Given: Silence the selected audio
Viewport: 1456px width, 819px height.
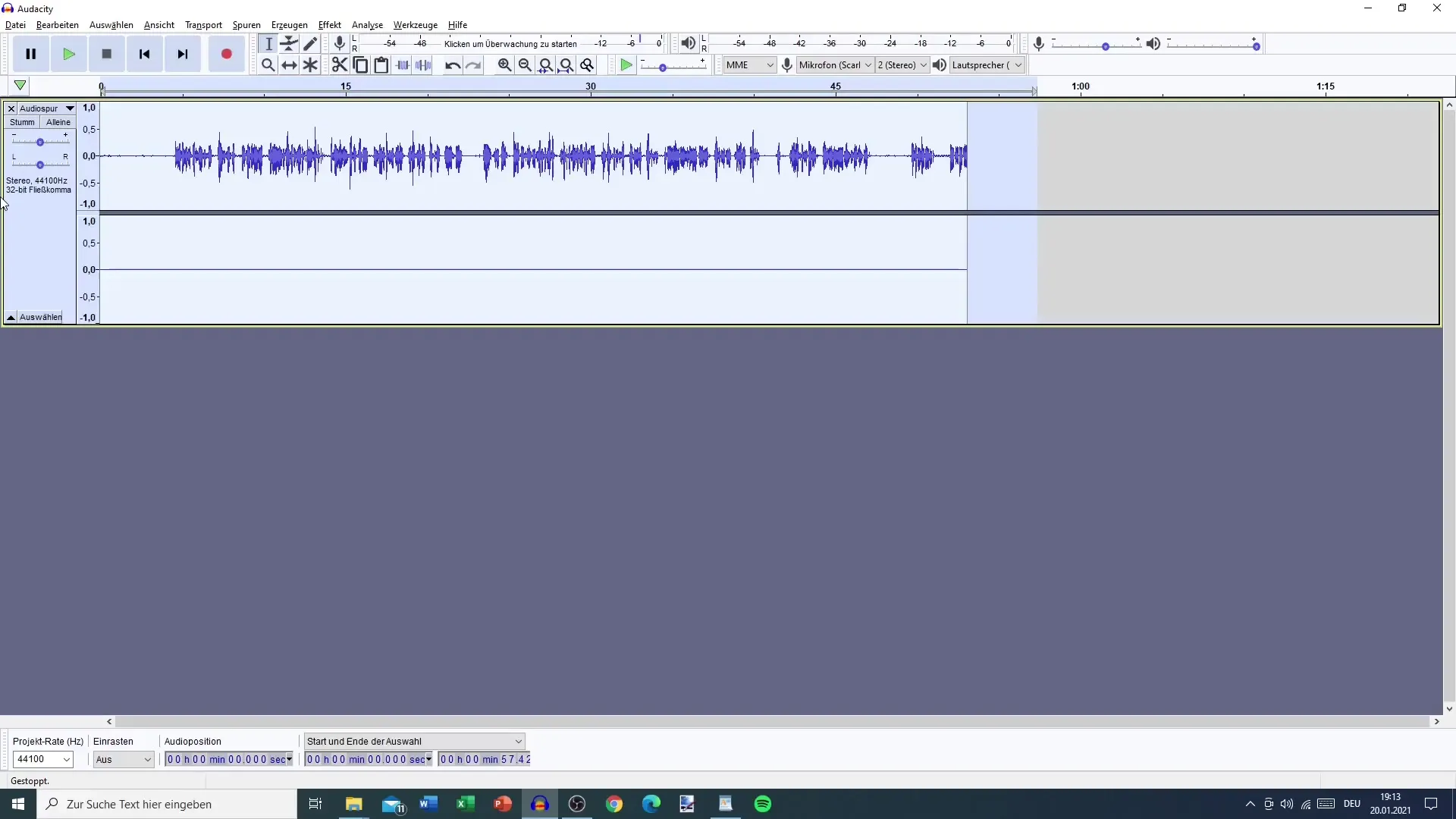Looking at the screenshot, I should [423, 65].
